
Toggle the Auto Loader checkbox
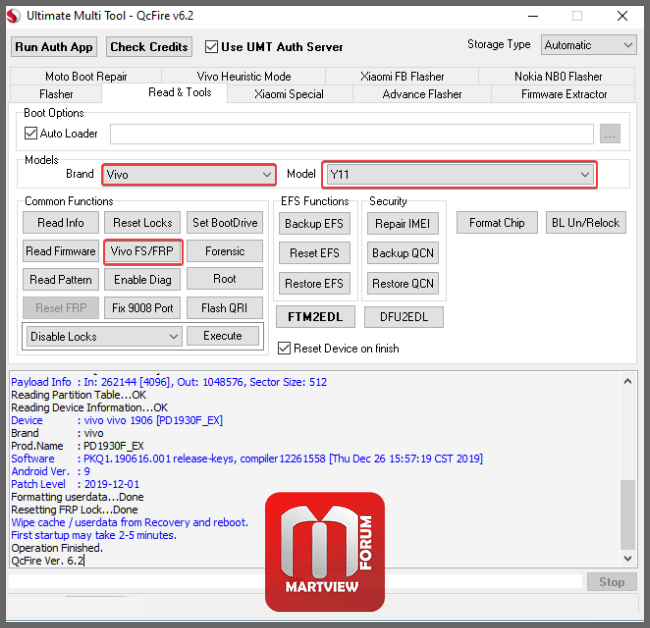coord(31,133)
